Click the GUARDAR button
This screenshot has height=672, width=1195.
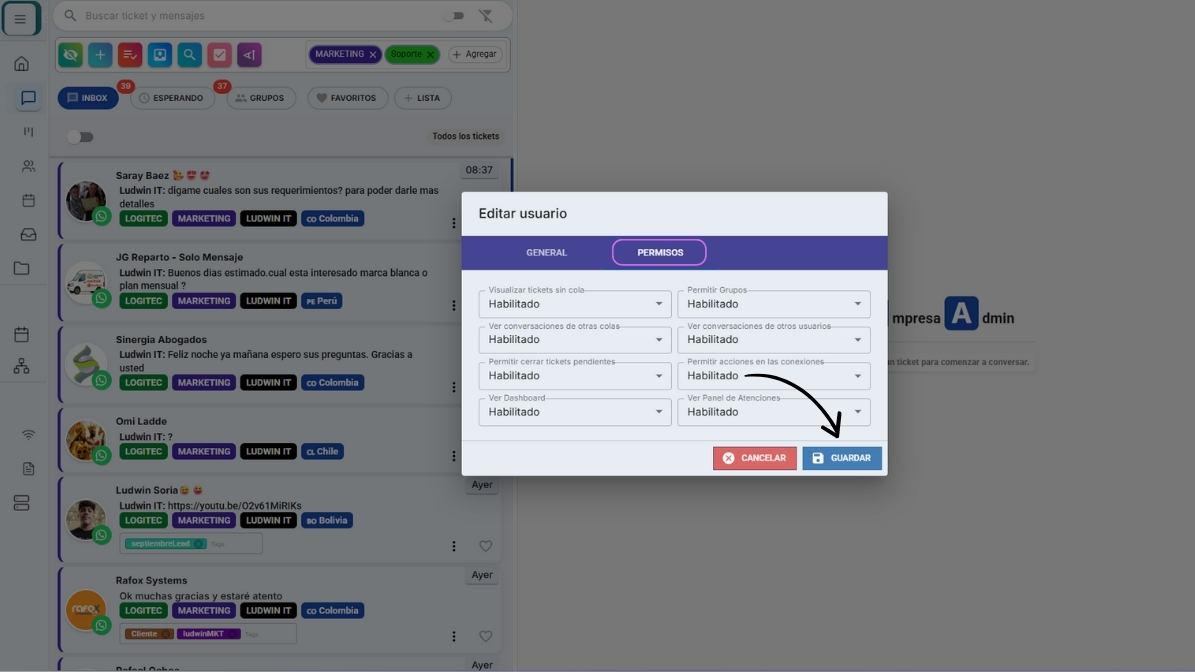pyautogui.click(x=841, y=458)
